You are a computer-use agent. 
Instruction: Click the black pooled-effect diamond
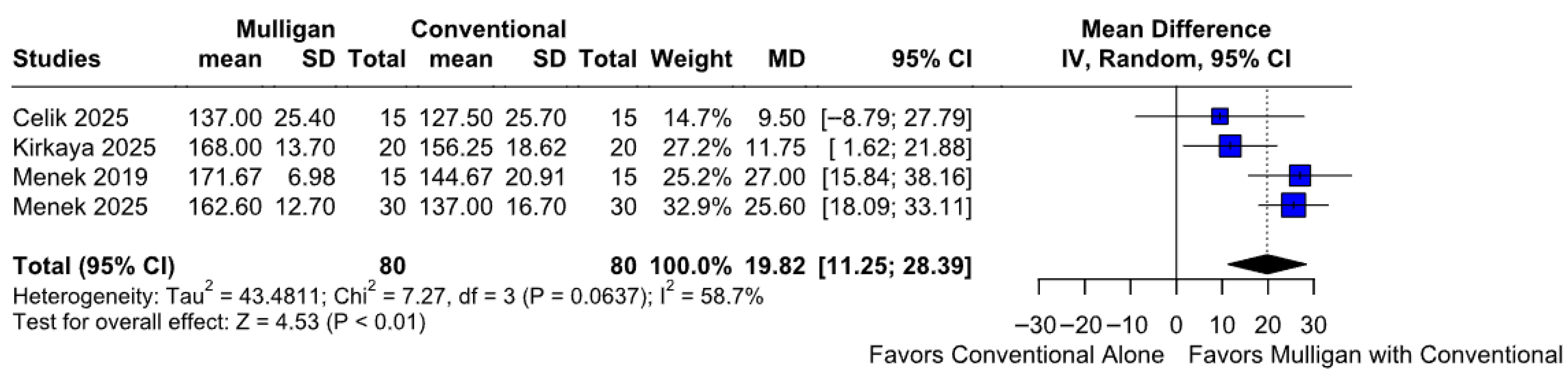click(x=1267, y=264)
